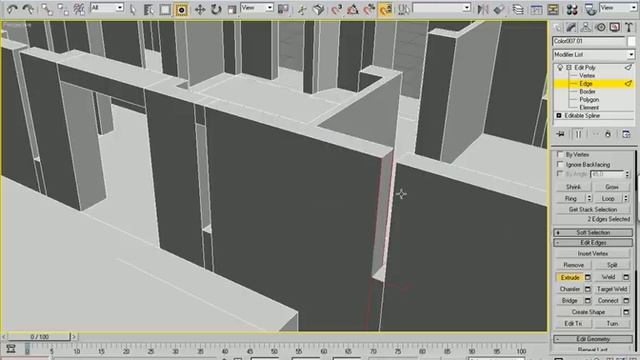Click the Ring selection button

[571, 198]
